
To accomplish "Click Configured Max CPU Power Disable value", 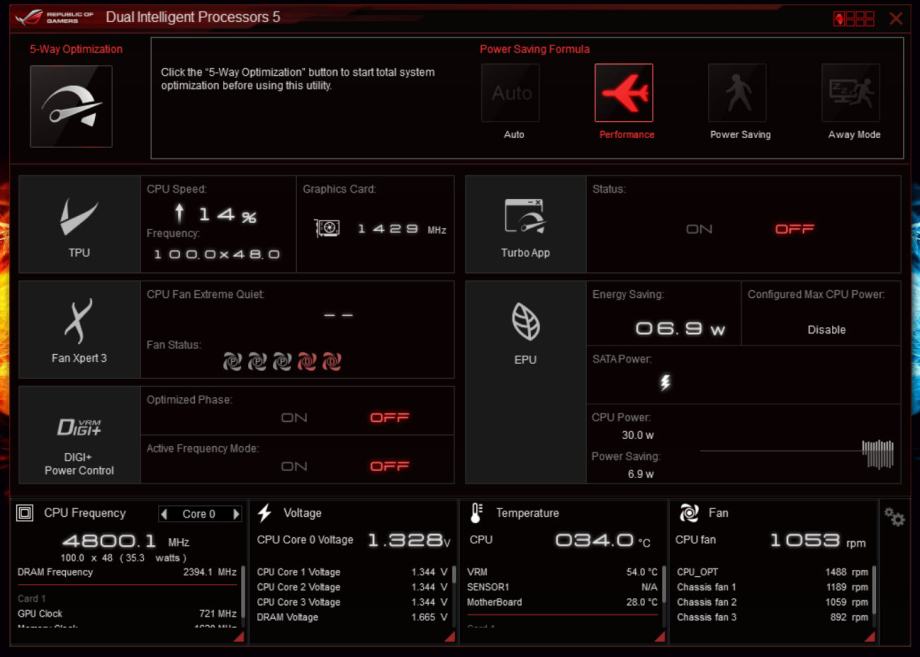I will click(826, 330).
